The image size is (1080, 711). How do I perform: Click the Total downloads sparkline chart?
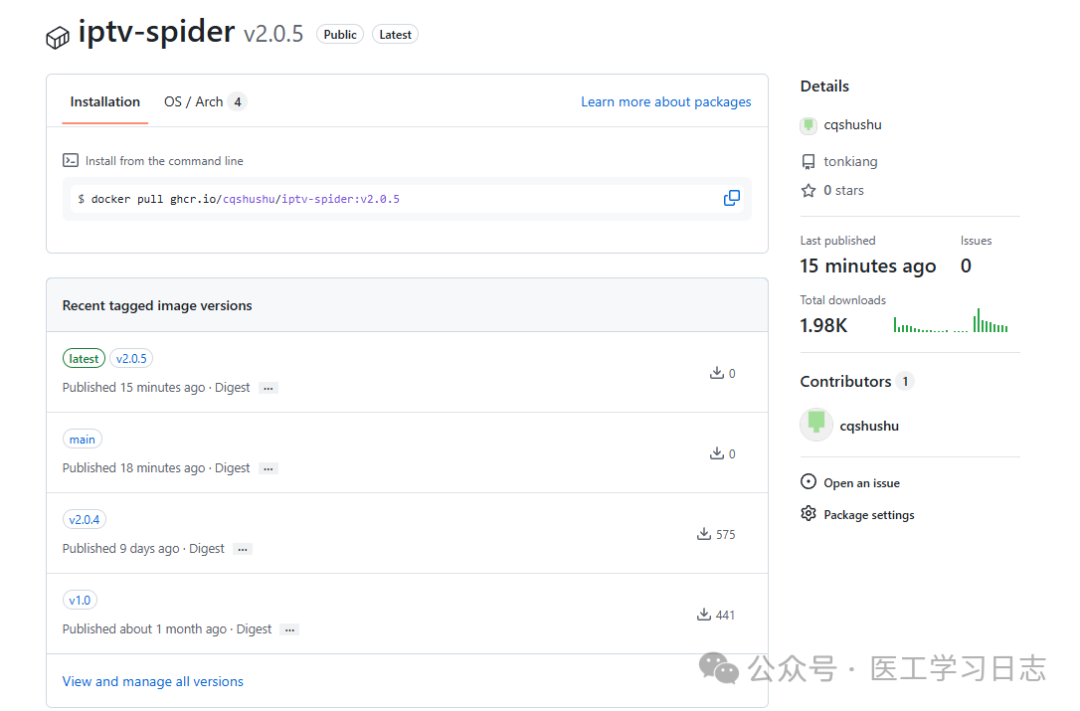[950, 322]
